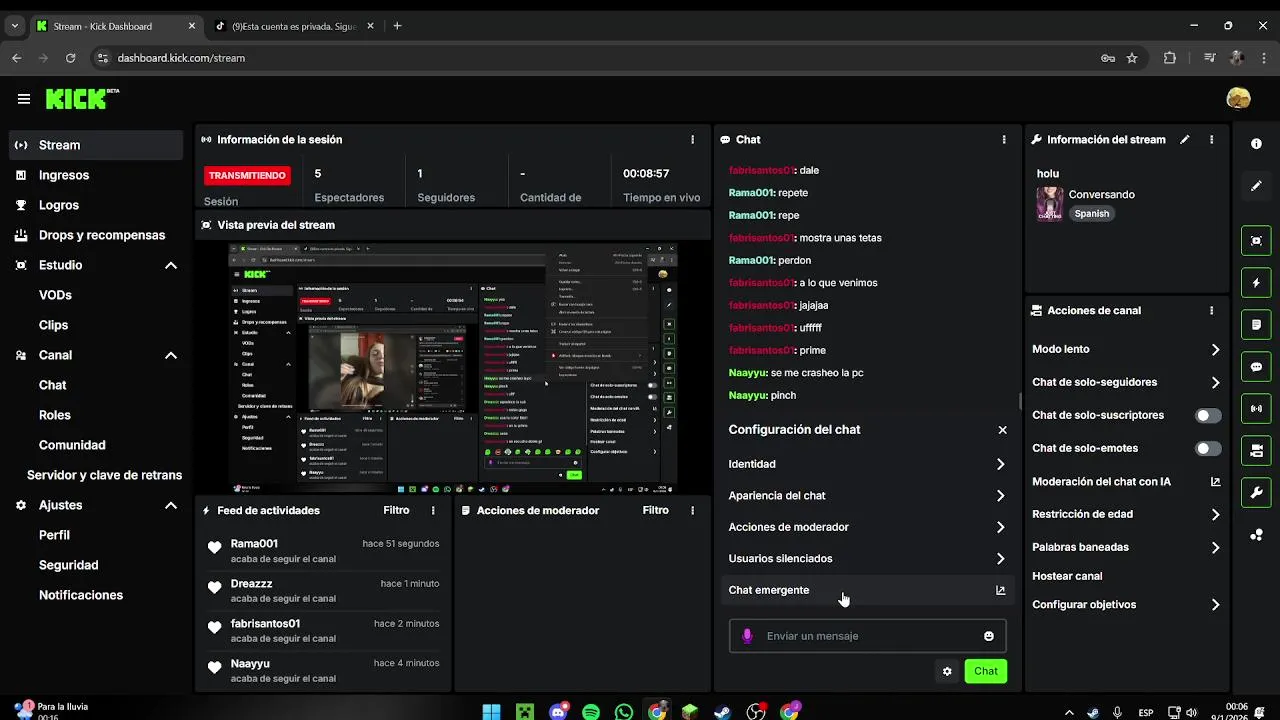Click the Enviar un mensaje input field
The height and width of the screenshot is (720, 1280).
click(x=867, y=636)
